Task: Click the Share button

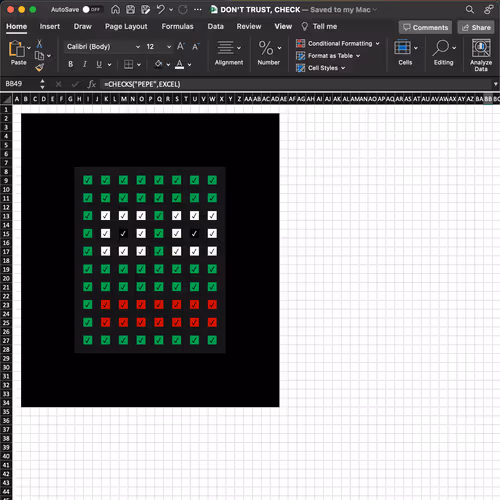Action: click(476, 27)
